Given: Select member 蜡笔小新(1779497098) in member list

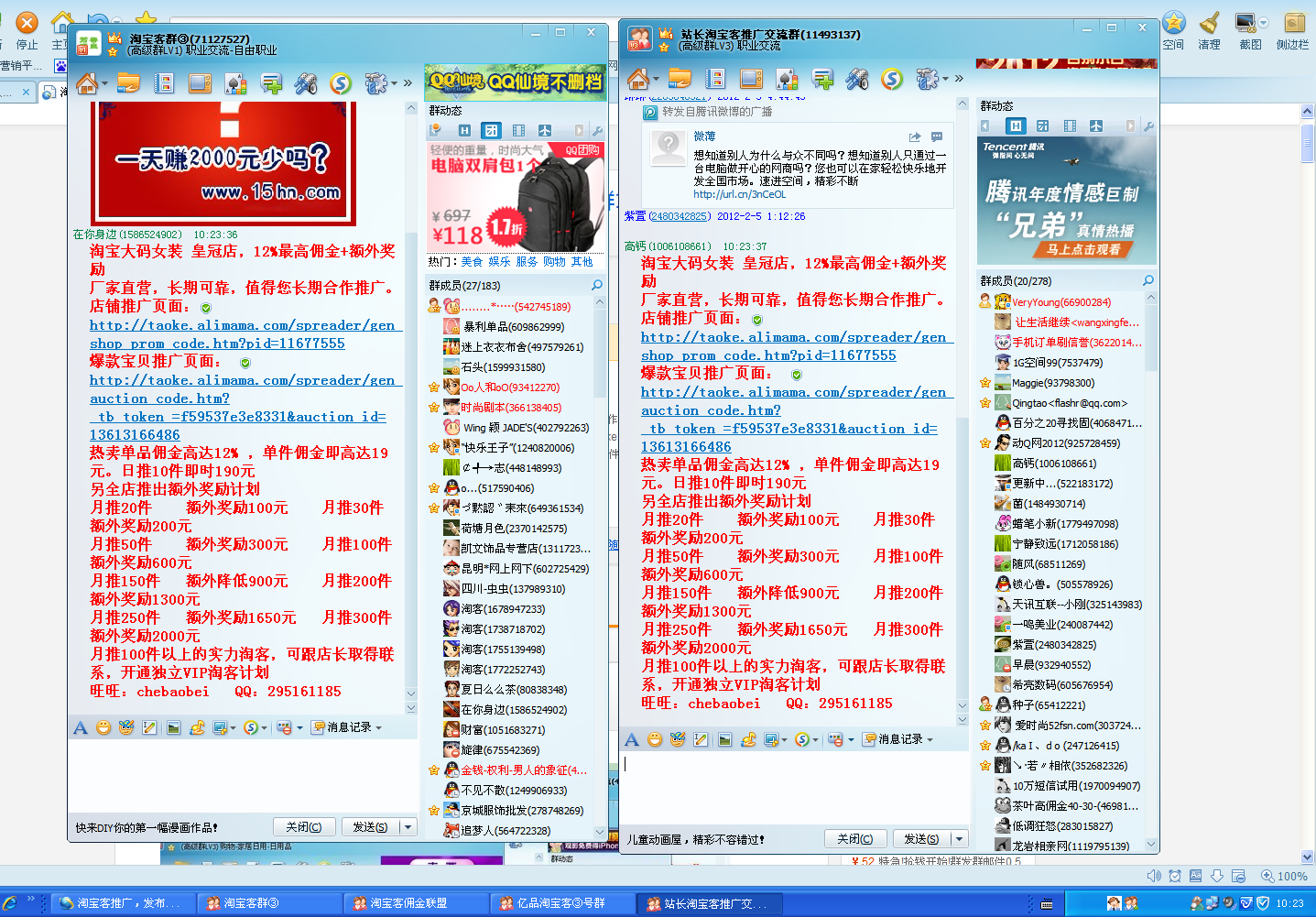Looking at the screenshot, I should pyautogui.click(x=1065, y=524).
